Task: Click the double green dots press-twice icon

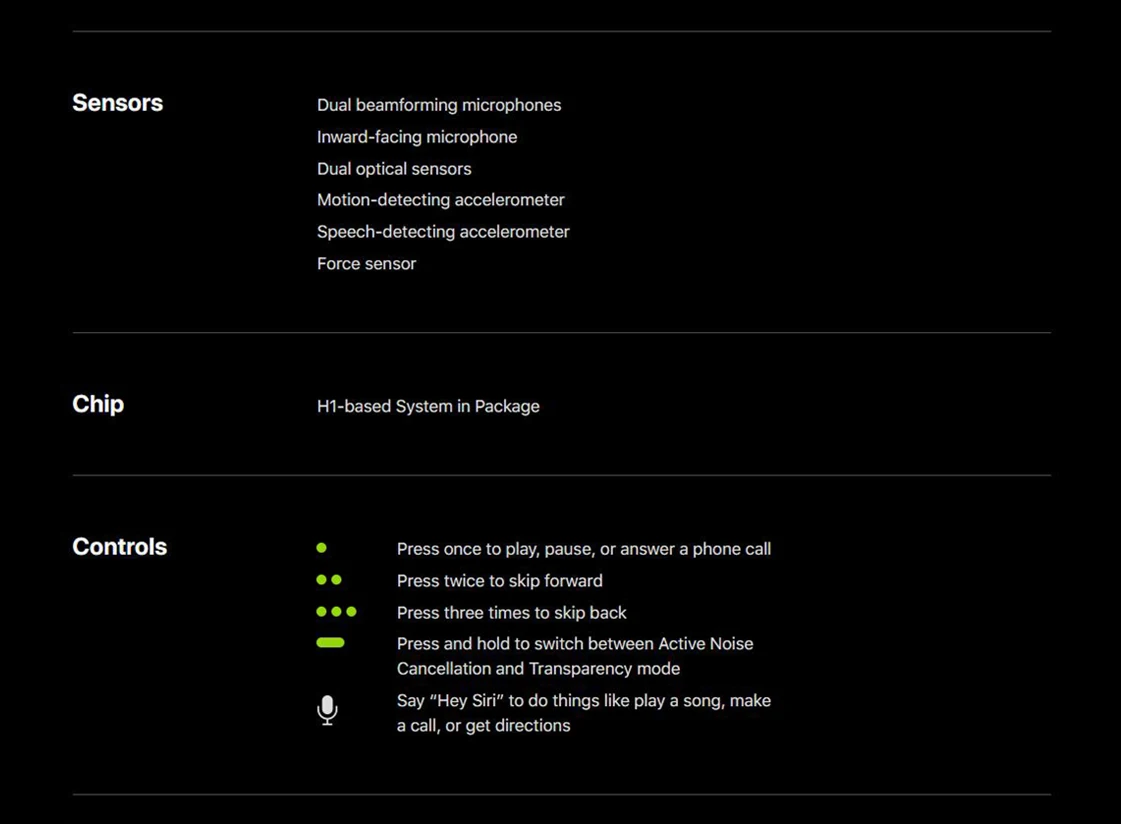Action: click(x=329, y=580)
